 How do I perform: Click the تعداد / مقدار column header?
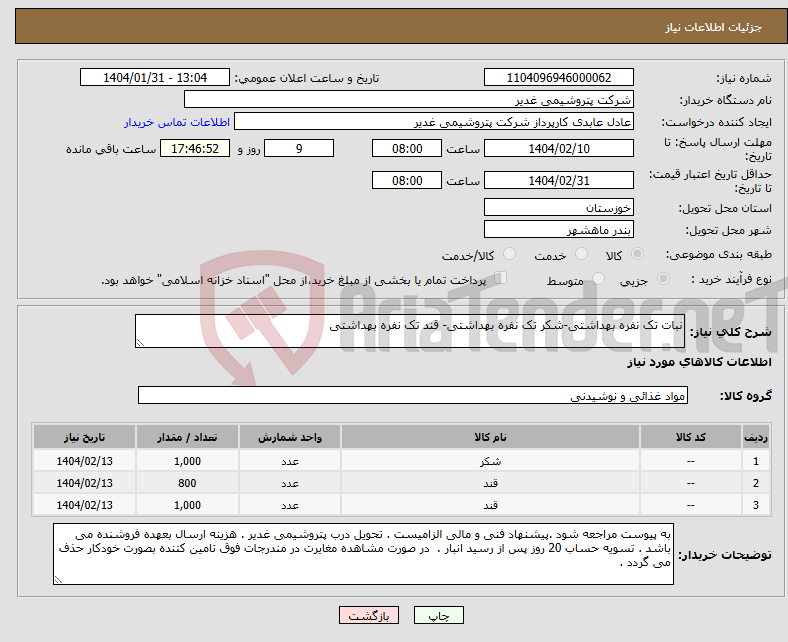point(187,437)
